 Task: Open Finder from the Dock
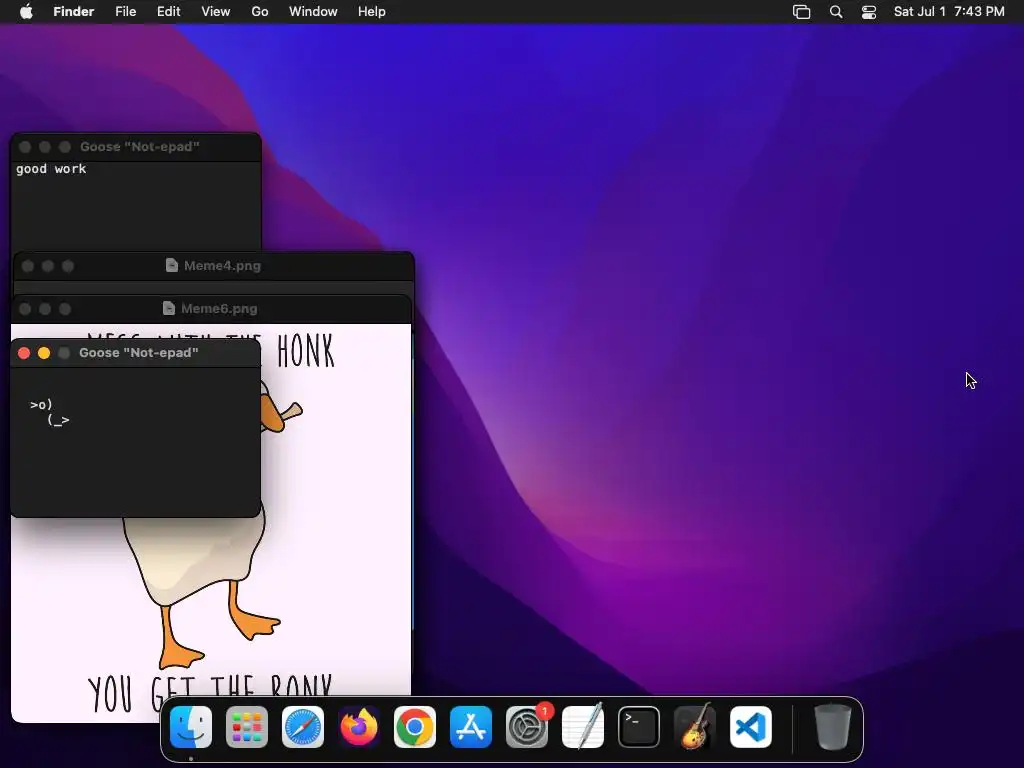click(x=191, y=727)
